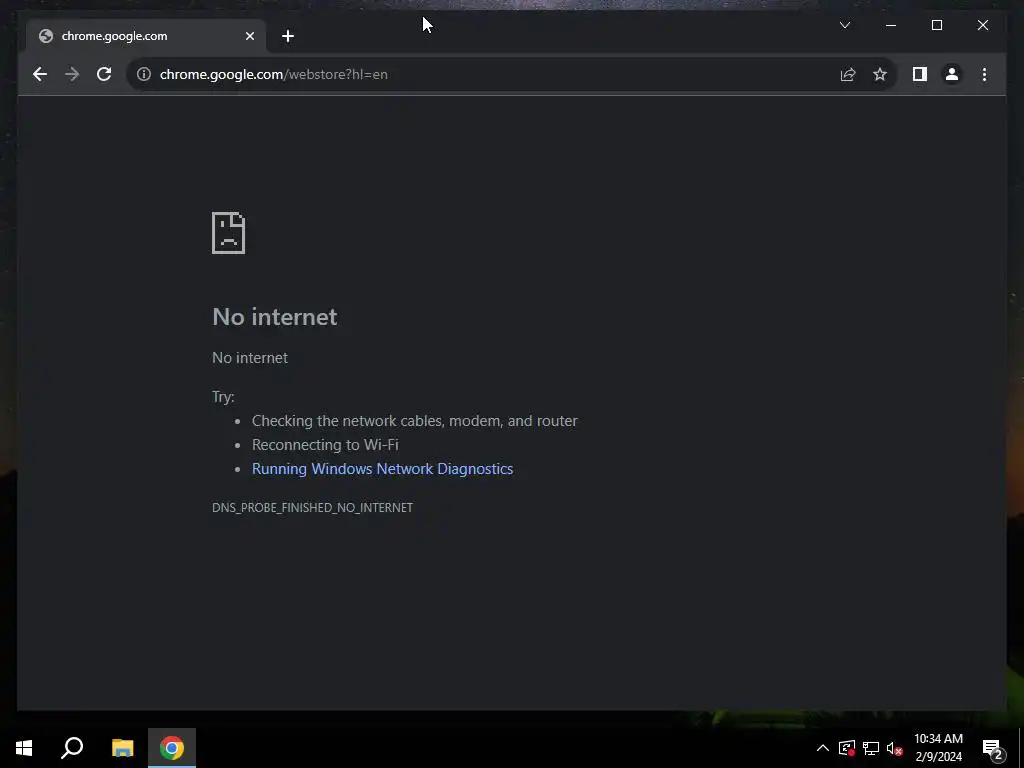The height and width of the screenshot is (768, 1024).
Task: Expand the tab search dropdown arrow
Action: (844, 25)
